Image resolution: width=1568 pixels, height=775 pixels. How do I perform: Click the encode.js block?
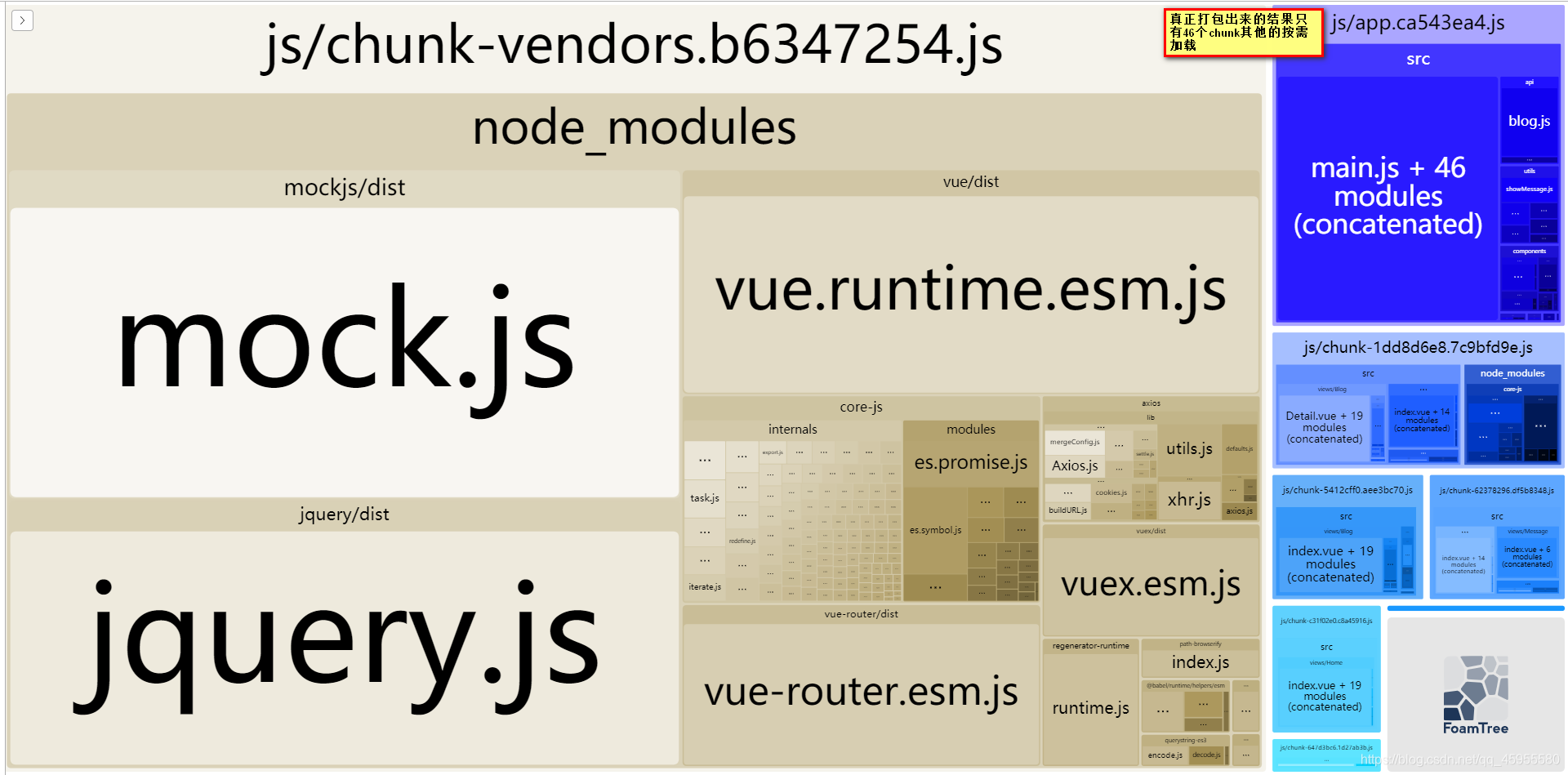coord(1165,755)
